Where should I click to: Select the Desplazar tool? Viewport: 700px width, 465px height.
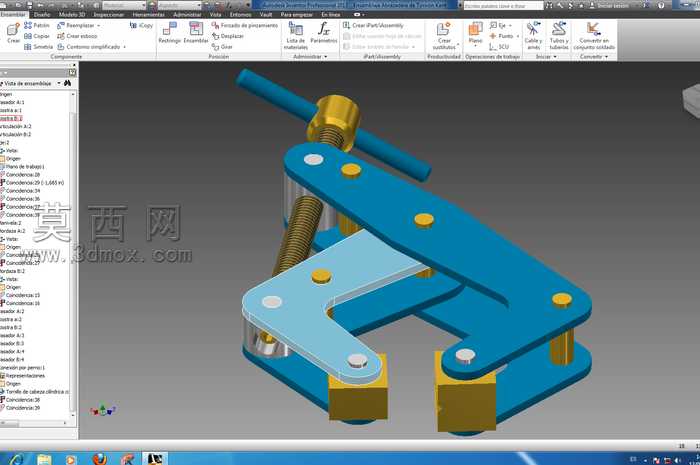click(x=228, y=36)
